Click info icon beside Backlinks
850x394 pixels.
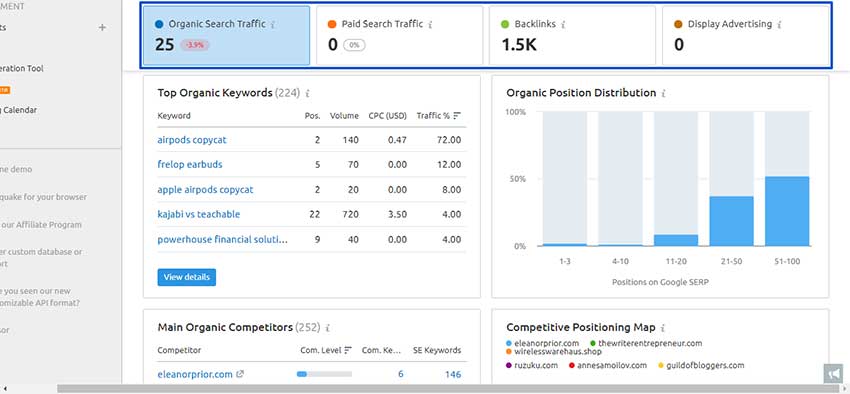[563, 25]
